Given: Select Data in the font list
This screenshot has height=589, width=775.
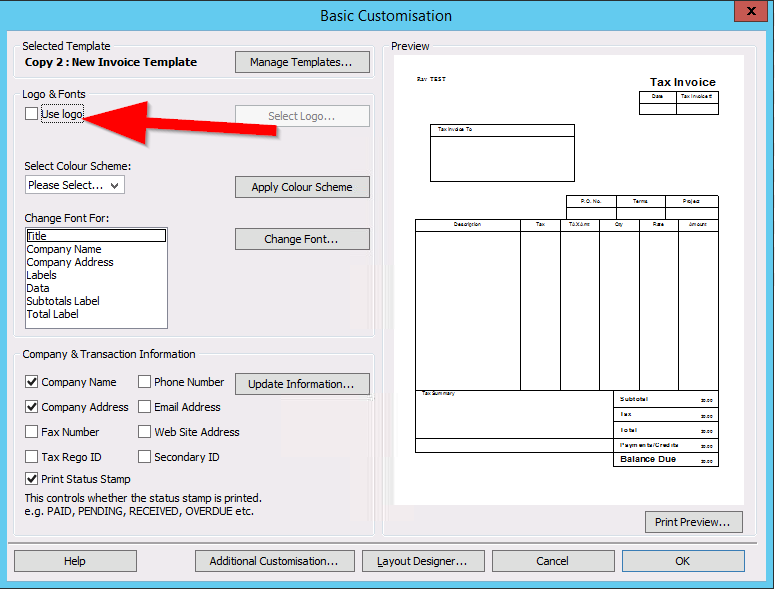Looking at the screenshot, I should pyautogui.click(x=96, y=288).
